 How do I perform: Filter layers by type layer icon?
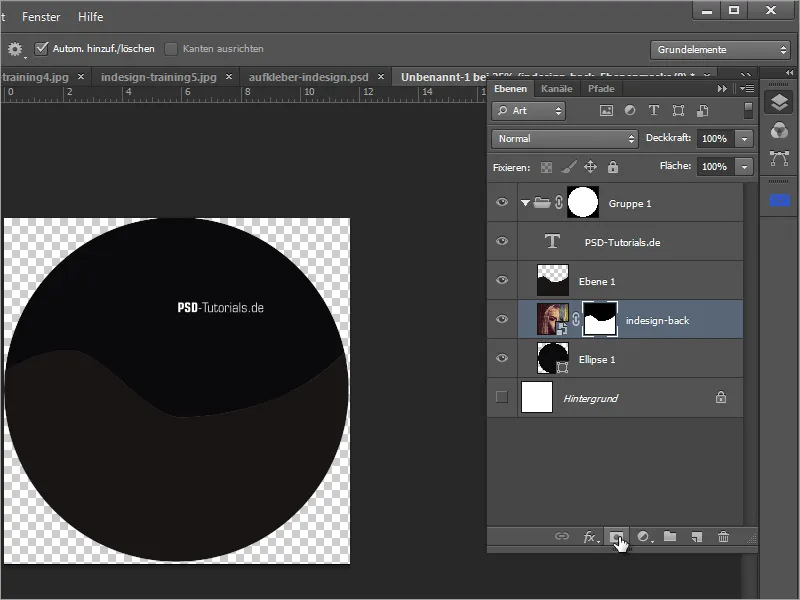click(x=654, y=111)
